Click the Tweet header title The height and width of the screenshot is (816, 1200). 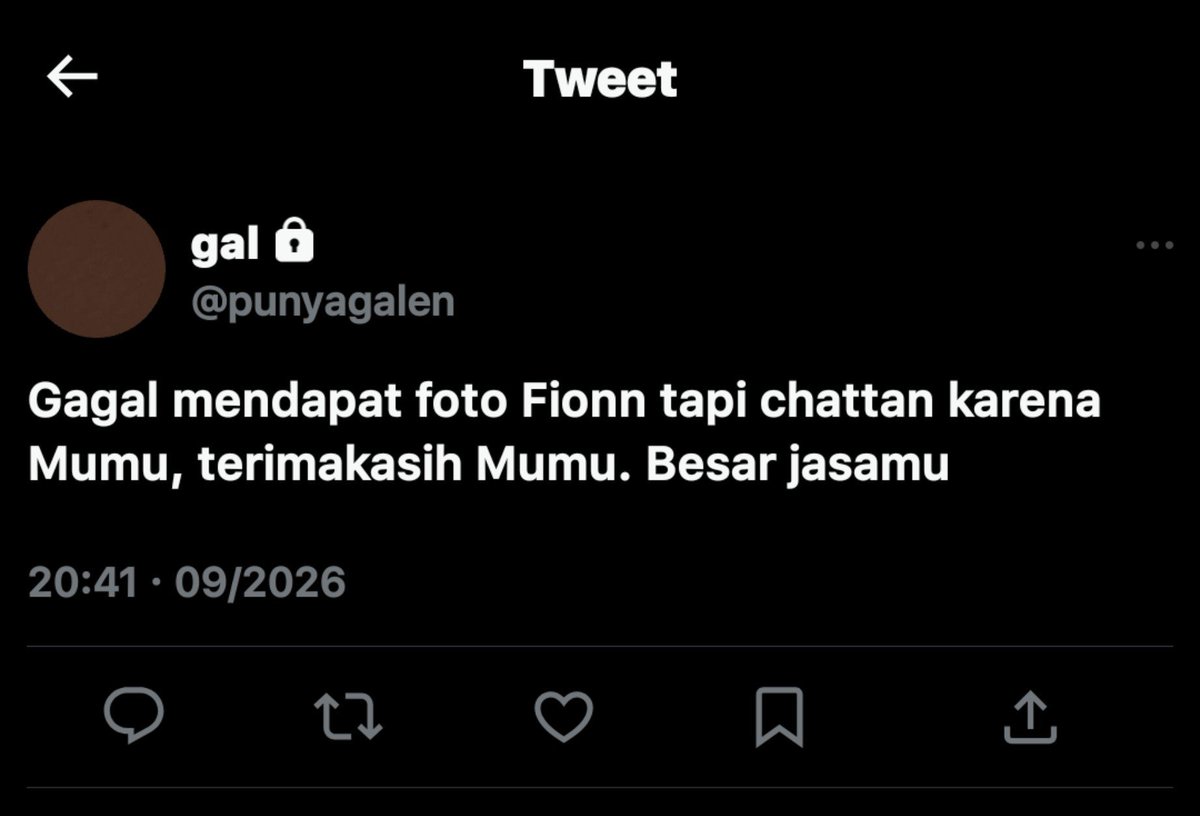pyautogui.click(x=600, y=79)
